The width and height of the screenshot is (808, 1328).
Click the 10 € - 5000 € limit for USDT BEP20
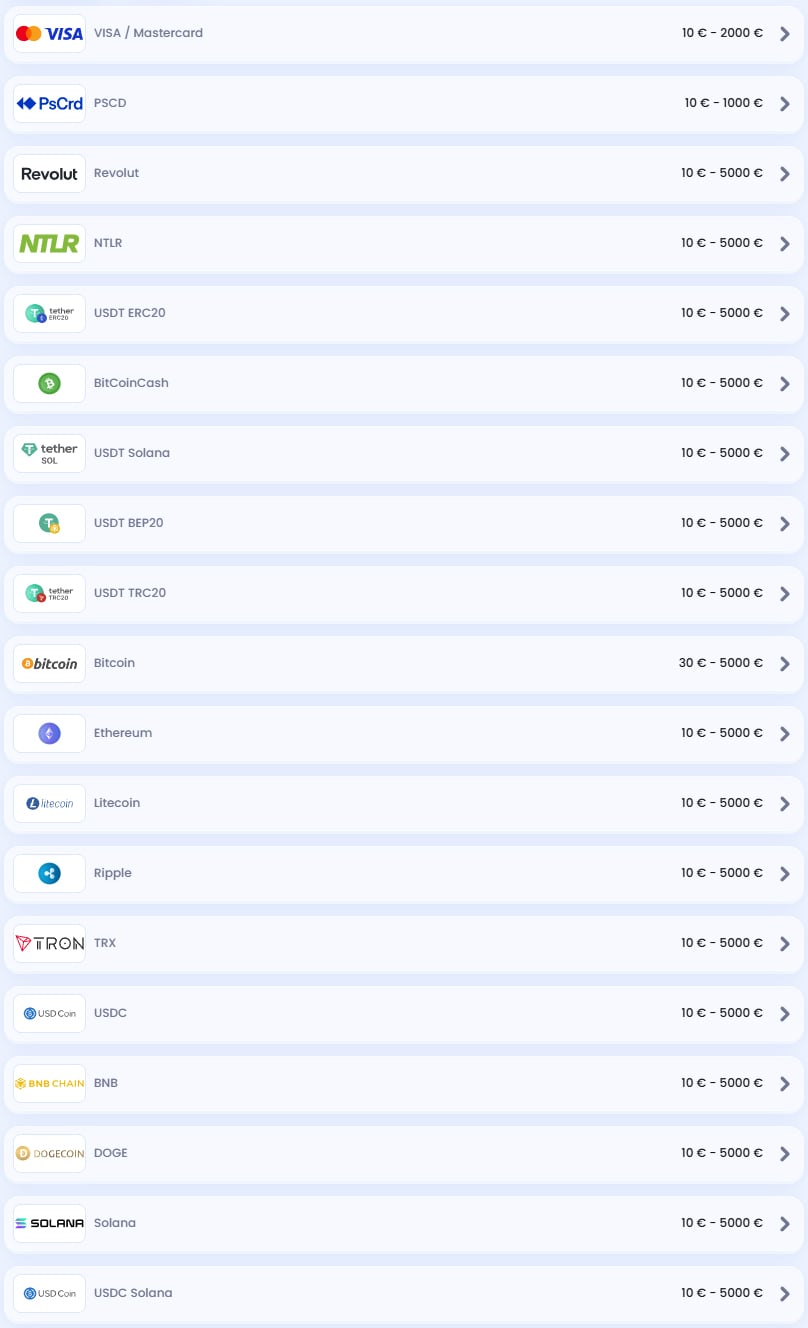722,523
